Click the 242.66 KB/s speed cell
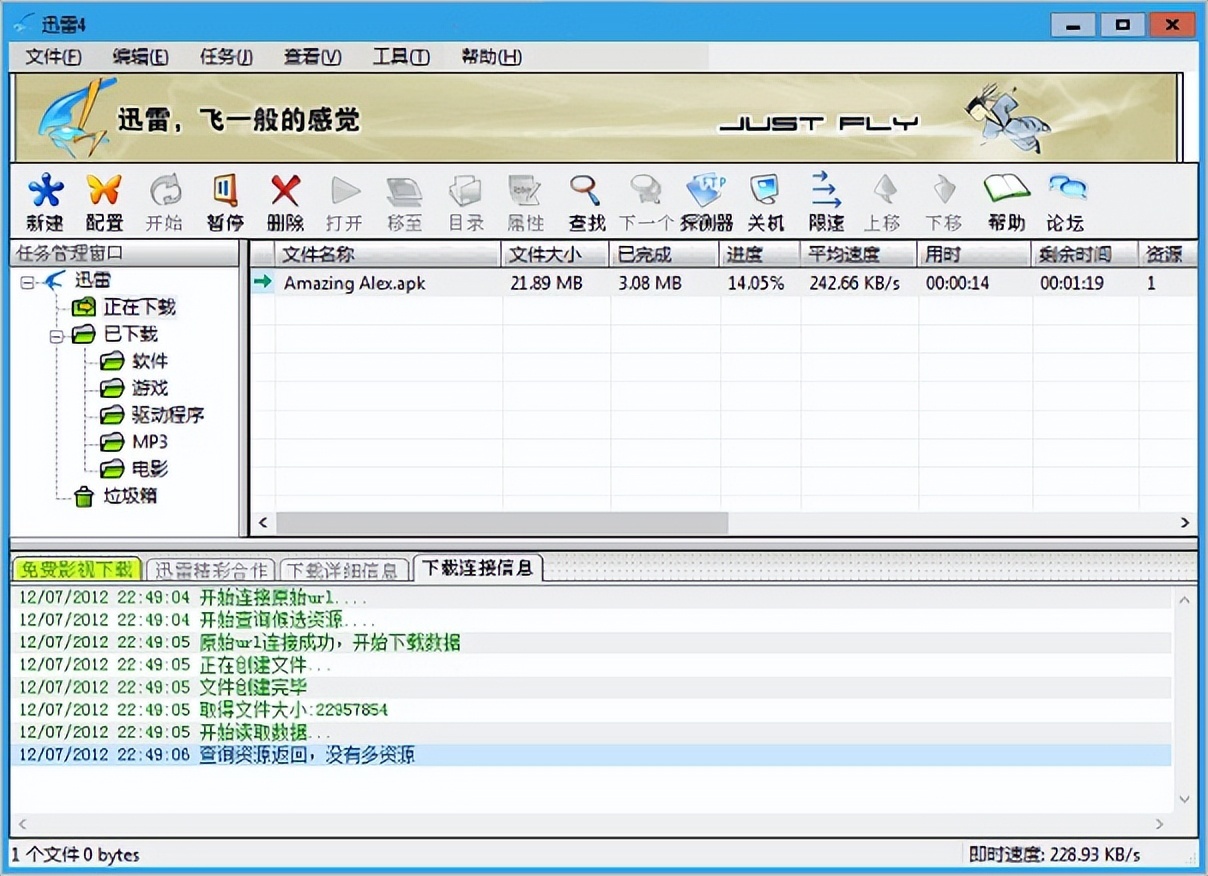This screenshot has height=876, width=1208. click(854, 283)
